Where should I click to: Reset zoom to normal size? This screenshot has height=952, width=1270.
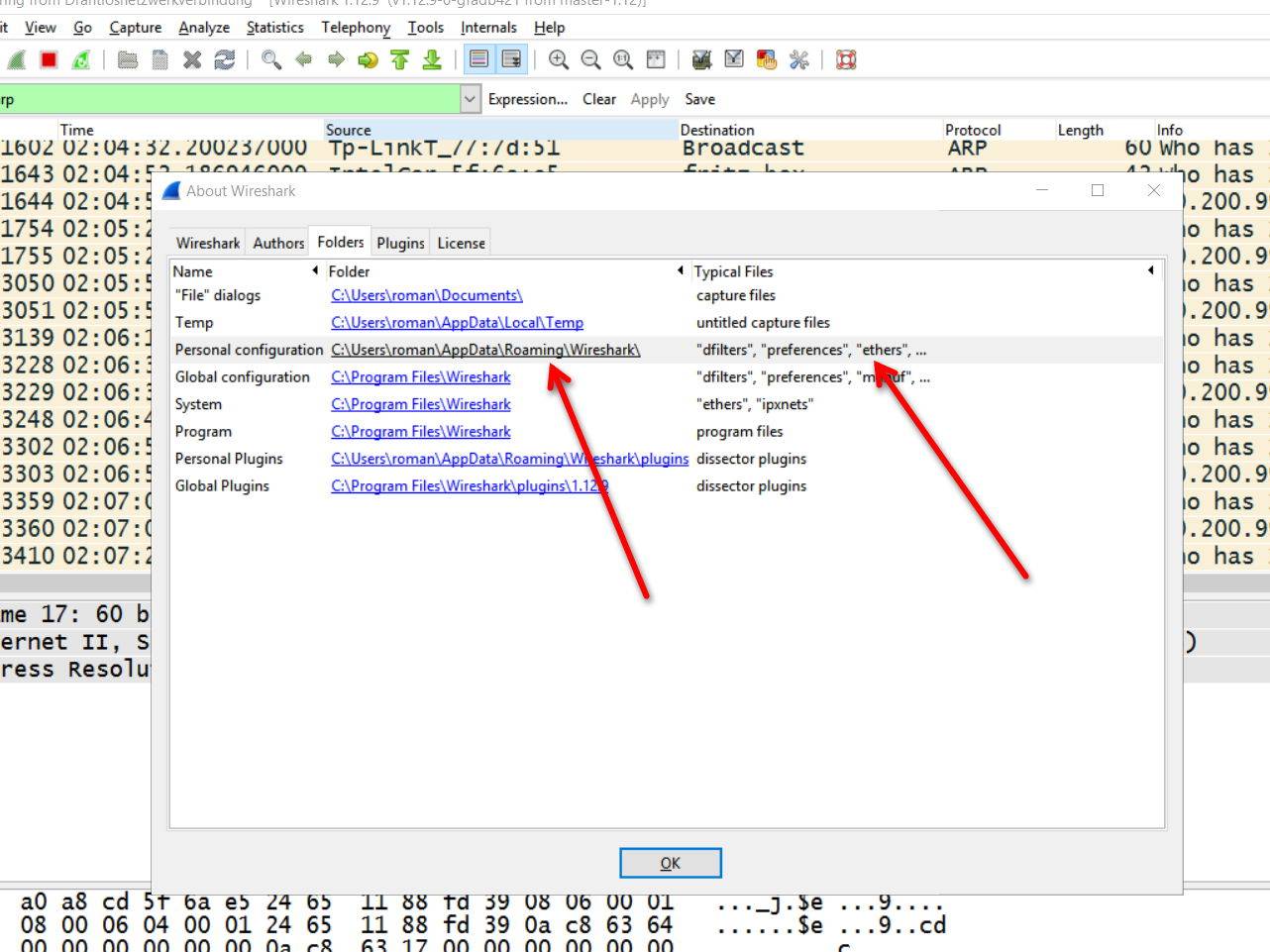(x=623, y=60)
